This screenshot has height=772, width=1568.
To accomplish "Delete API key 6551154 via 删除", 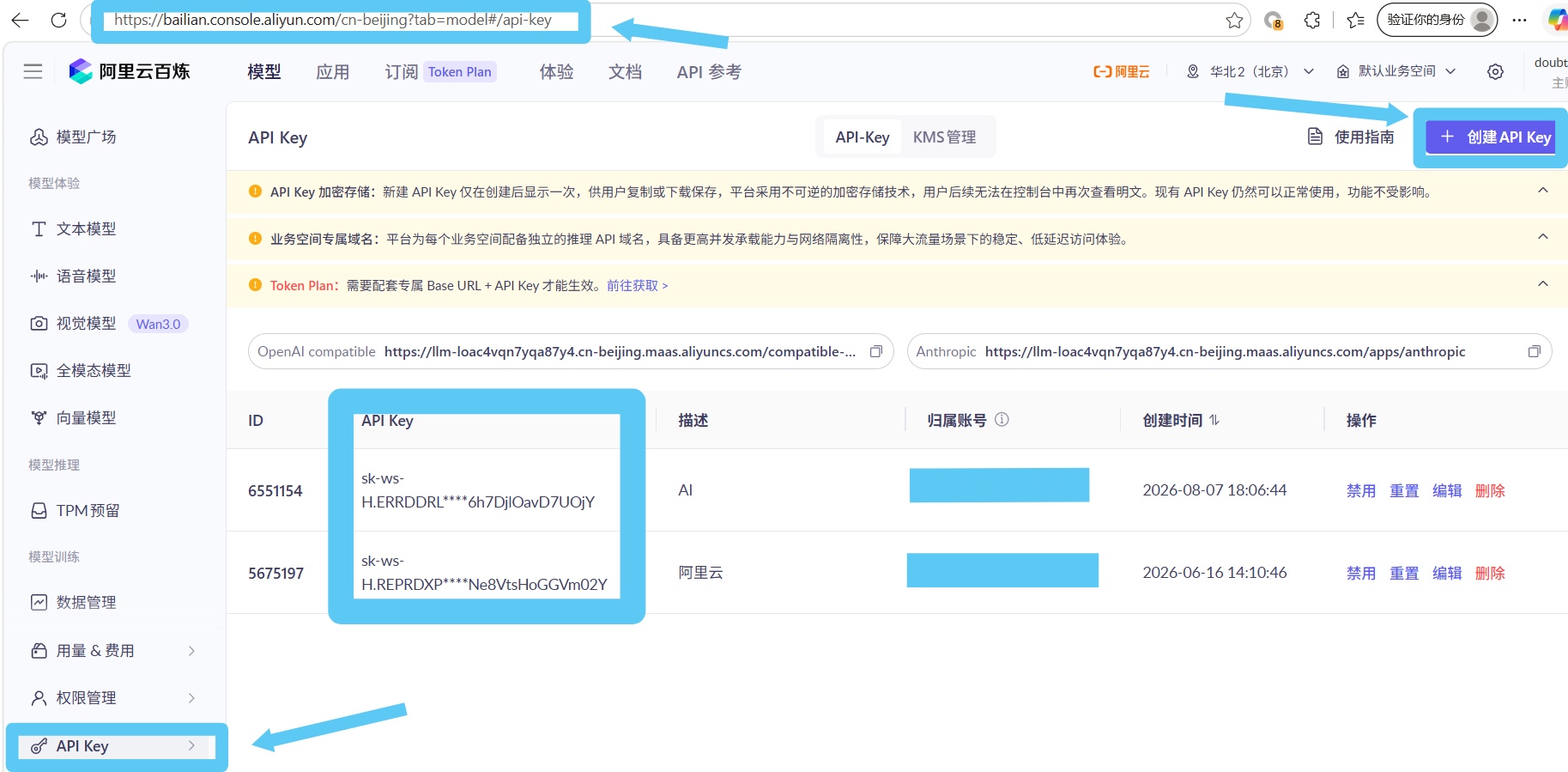I will pyautogui.click(x=1490, y=490).
